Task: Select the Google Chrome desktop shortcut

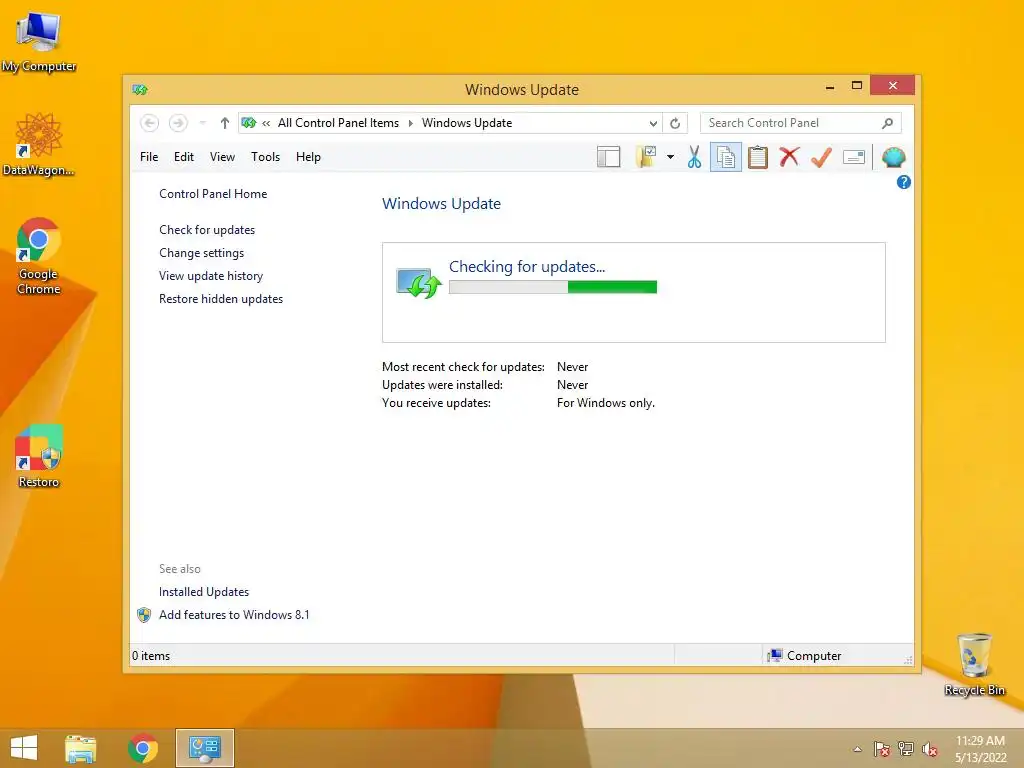Action: coord(39,256)
